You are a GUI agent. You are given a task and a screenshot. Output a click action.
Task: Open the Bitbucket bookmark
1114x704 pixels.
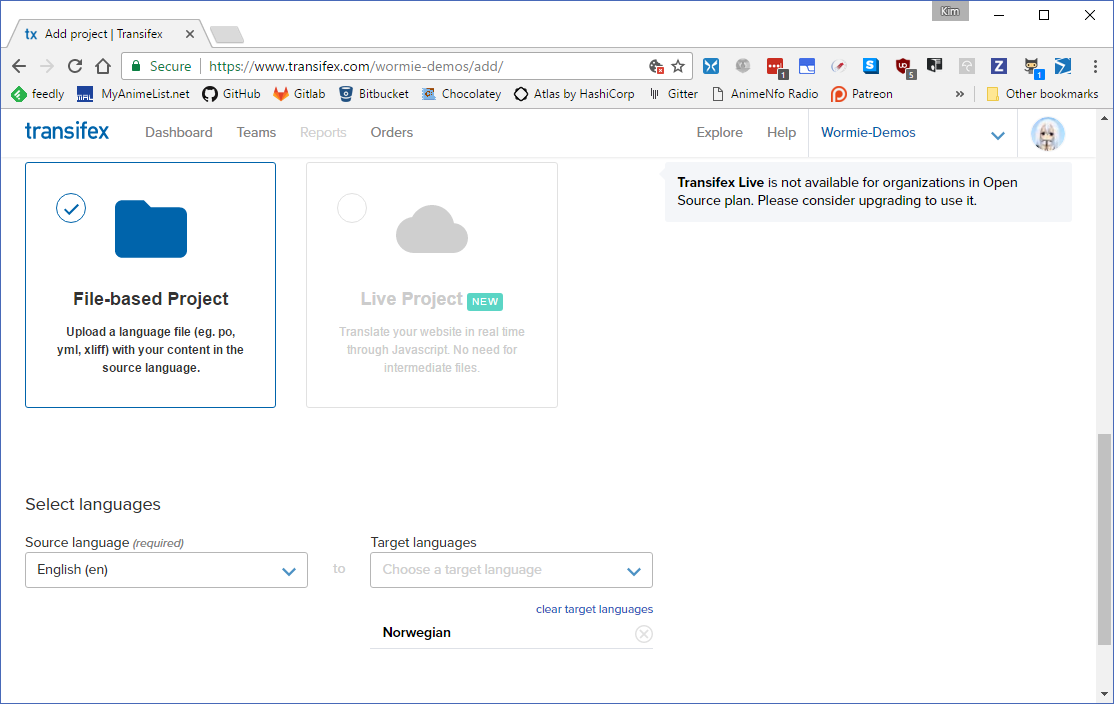click(374, 94)
